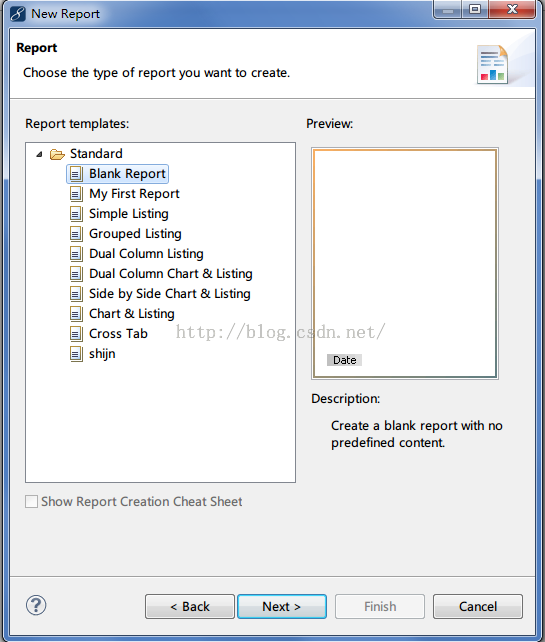This screenshot has height=642, width=545.
Task: Click the Date field in preview
Action: (x=344, y=360)
